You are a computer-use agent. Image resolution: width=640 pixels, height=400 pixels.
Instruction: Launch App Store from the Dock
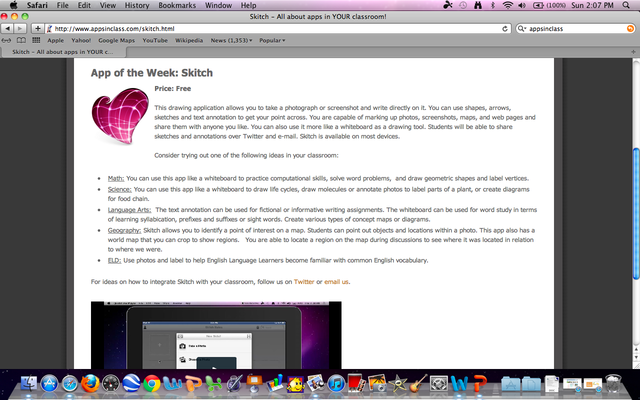pos(49,384)
